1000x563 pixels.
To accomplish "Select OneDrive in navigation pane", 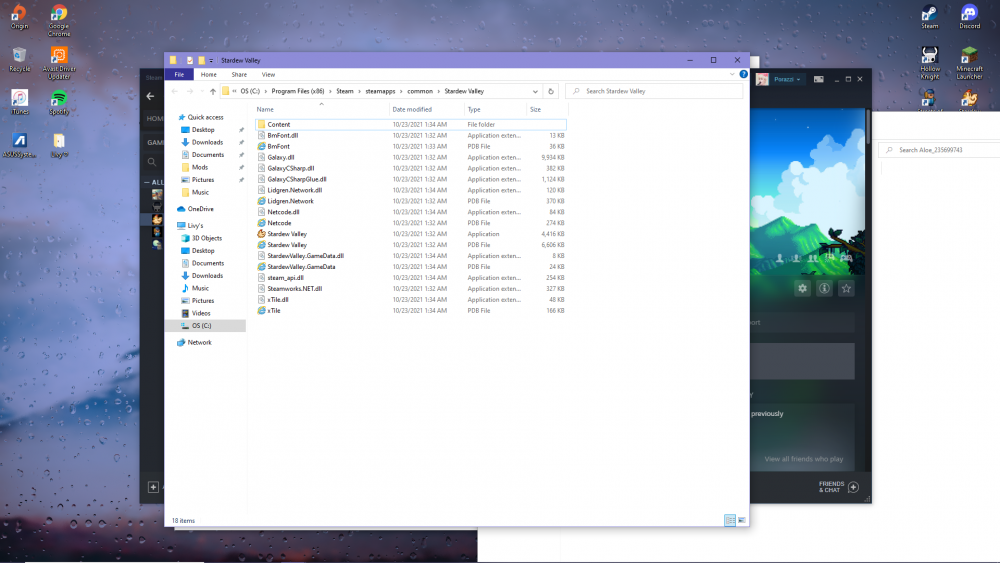I will pos(200,208).
